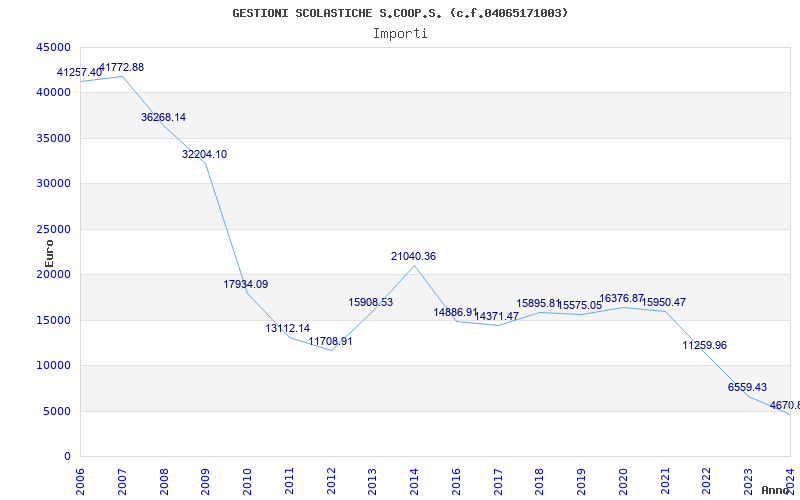The image size is (800, 500).
Task: Click the y-axis tick 20000
Action: (53, 274)
